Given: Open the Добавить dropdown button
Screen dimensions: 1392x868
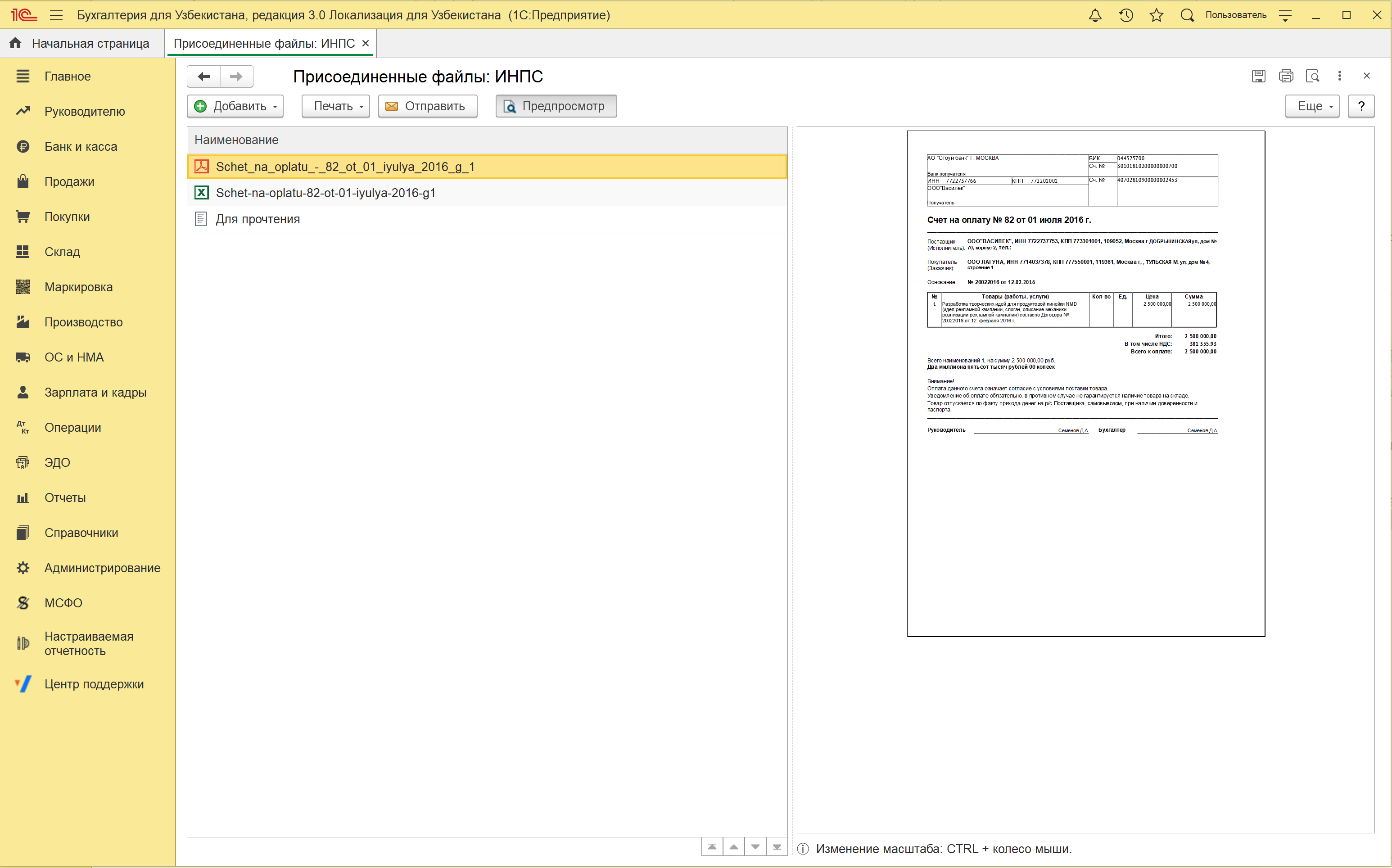Looking at the screenshot, I should point(235,106).
